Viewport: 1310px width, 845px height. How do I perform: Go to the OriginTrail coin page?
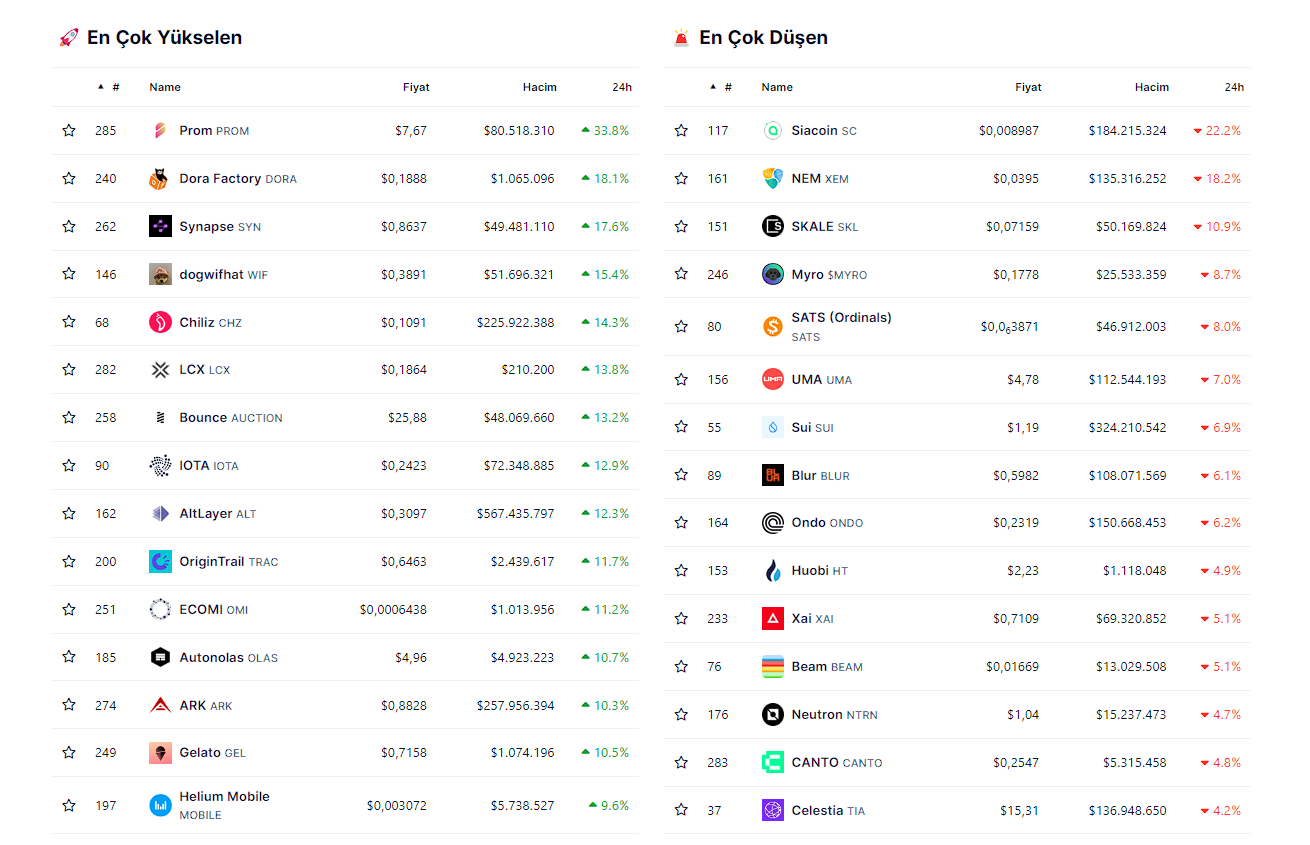229,562
